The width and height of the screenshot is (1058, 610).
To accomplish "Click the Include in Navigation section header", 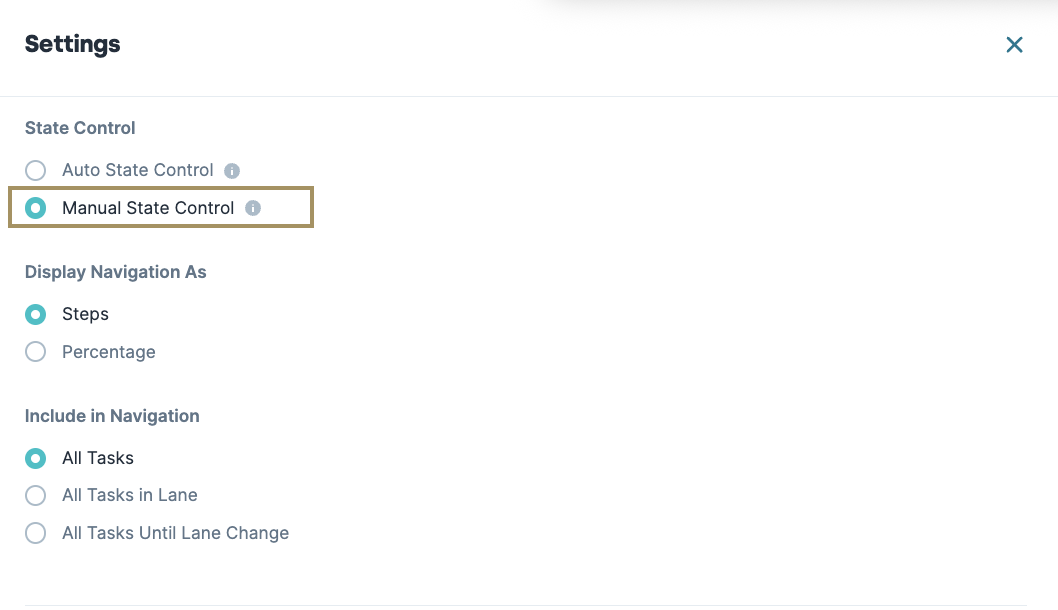I will tap(112, 416).
